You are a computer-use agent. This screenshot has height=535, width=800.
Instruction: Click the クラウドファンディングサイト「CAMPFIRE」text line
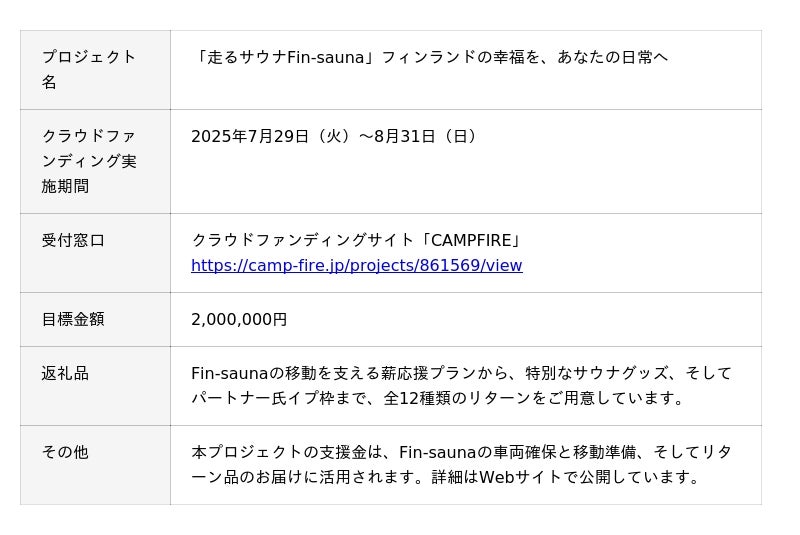coord(356,240)
